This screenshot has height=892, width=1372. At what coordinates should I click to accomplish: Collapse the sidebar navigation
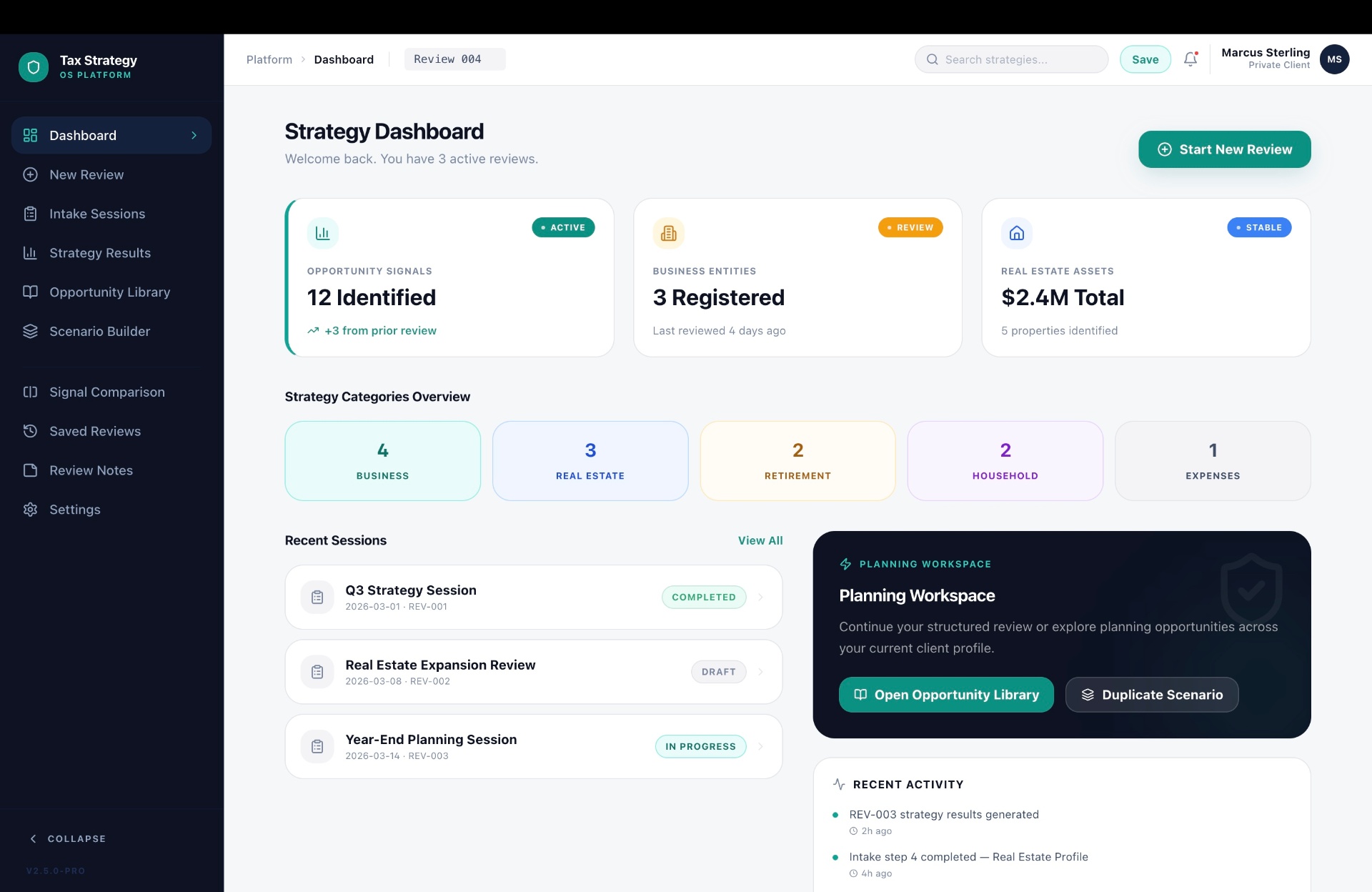[x=67, y=838]
